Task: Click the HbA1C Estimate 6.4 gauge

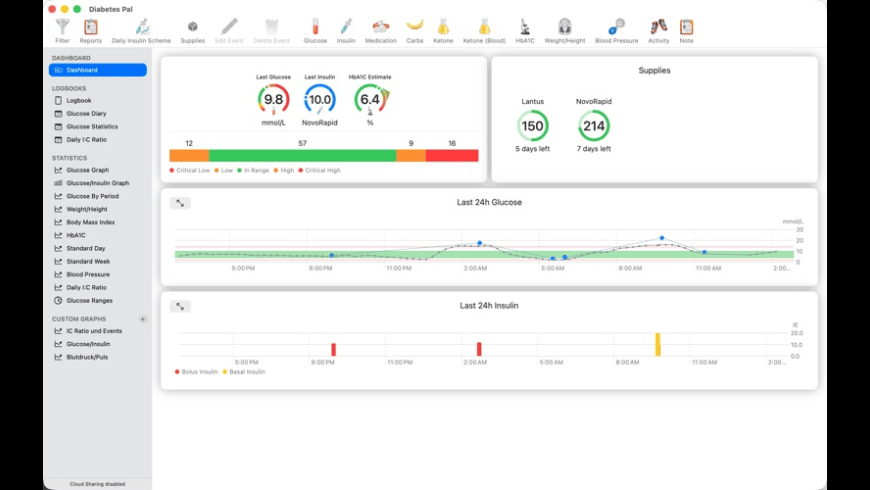Action: tap(371, 100)
